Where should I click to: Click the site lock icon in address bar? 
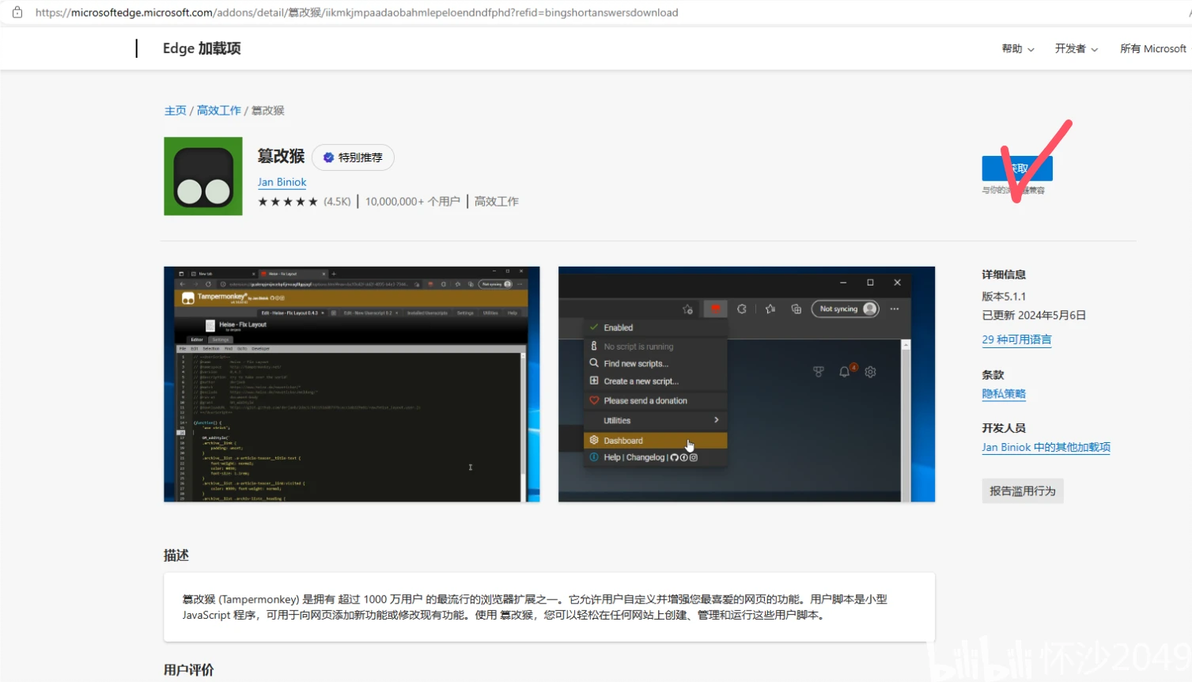[x=17, y=12]
